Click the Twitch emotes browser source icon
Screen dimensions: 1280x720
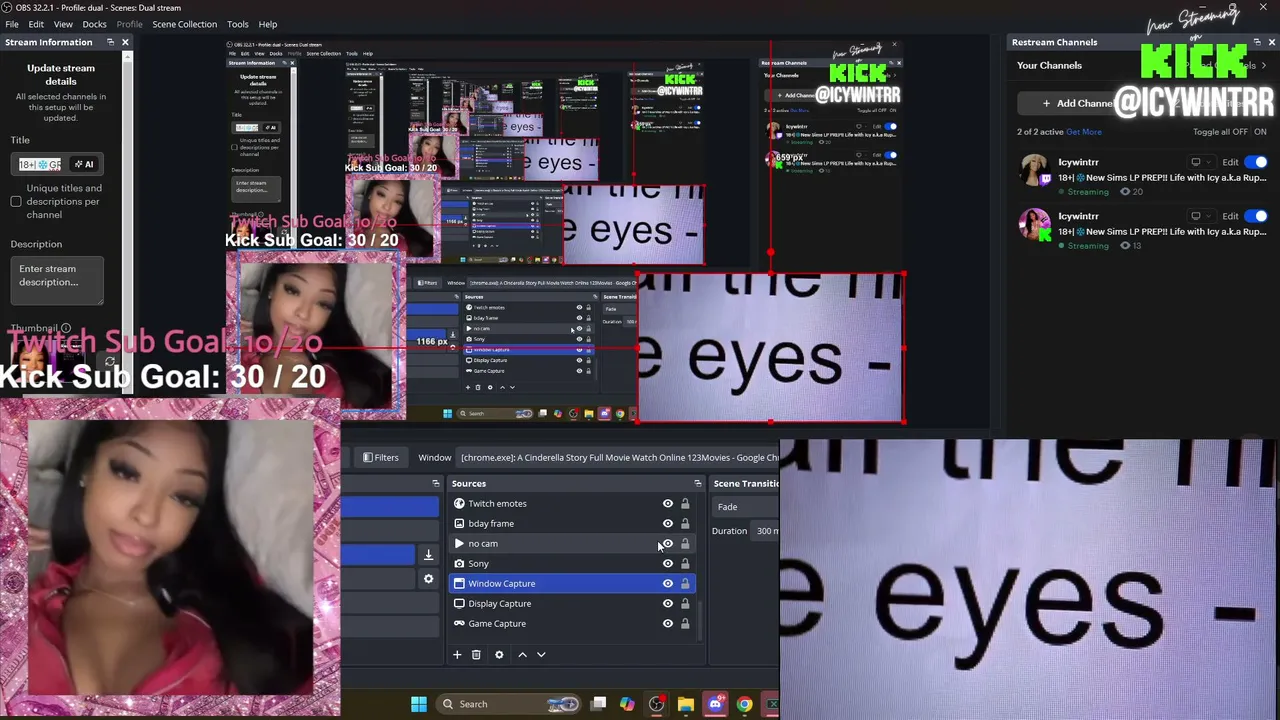(459, 503)
